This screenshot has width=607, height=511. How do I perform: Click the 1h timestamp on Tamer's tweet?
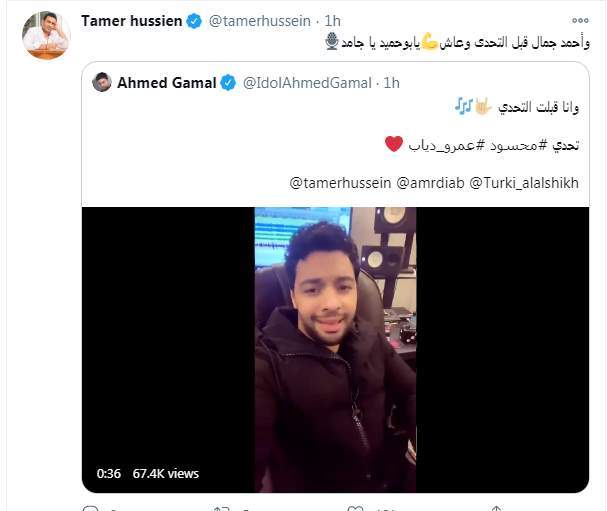click(333, 21)
